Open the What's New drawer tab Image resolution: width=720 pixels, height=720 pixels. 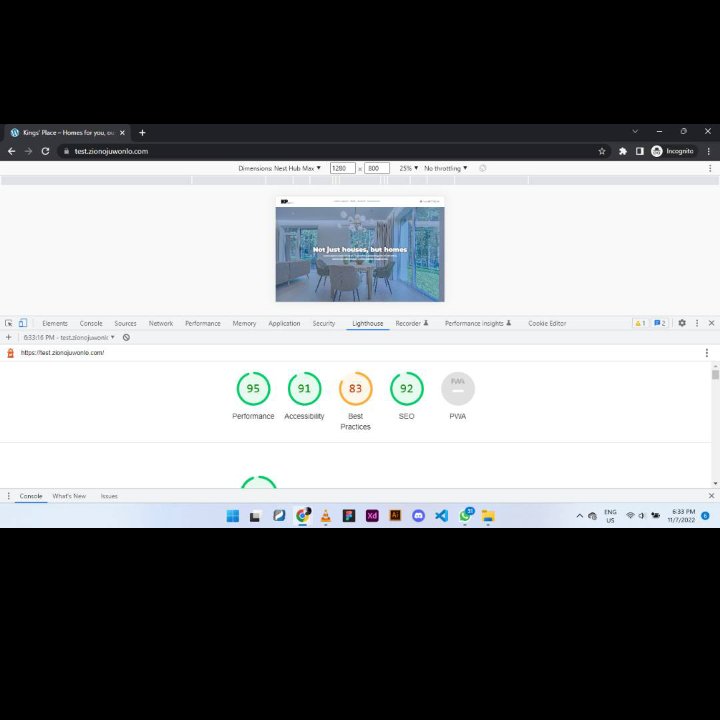coord(69,496)
